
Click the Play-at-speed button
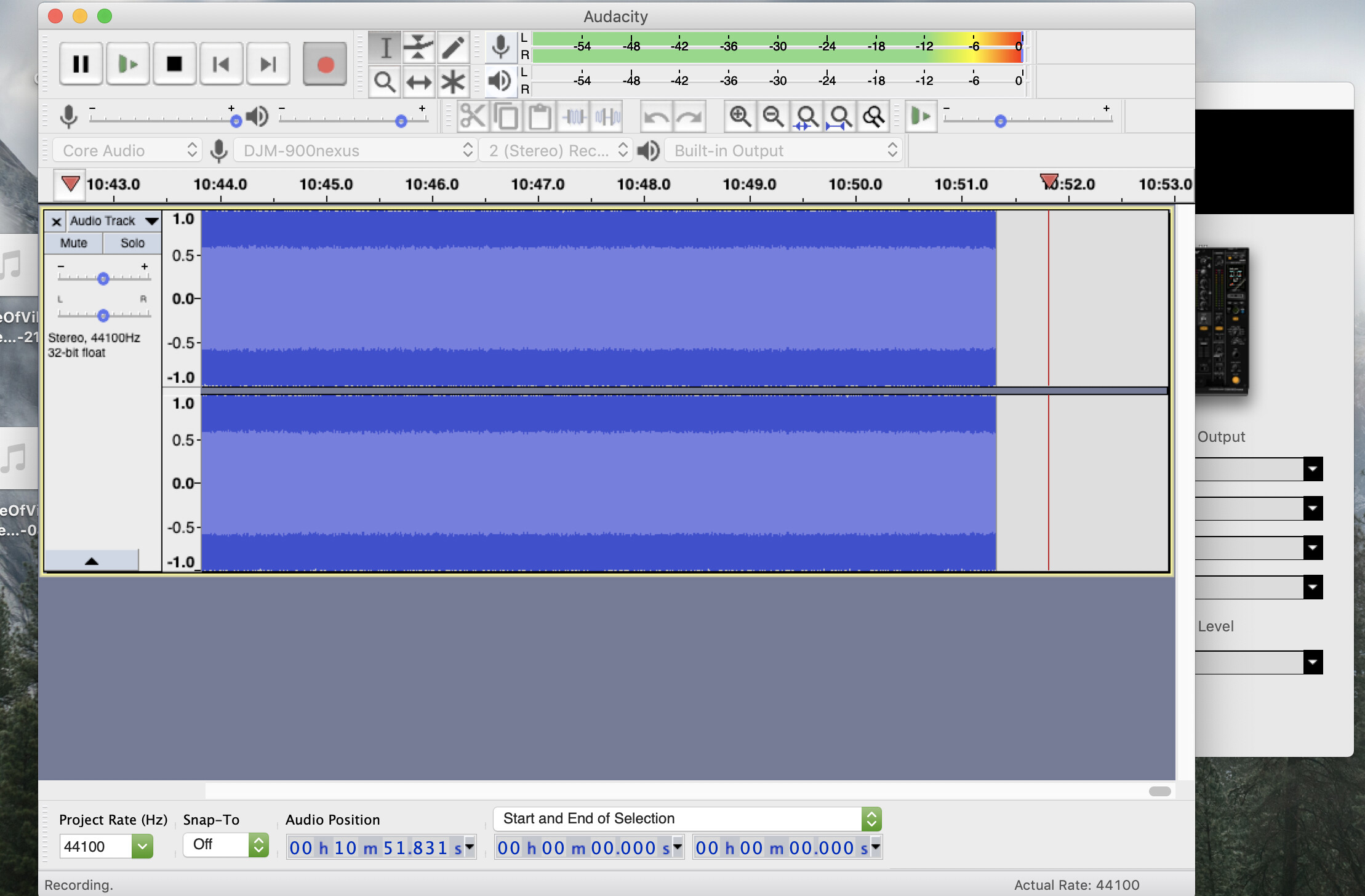[x=921, y=116]
